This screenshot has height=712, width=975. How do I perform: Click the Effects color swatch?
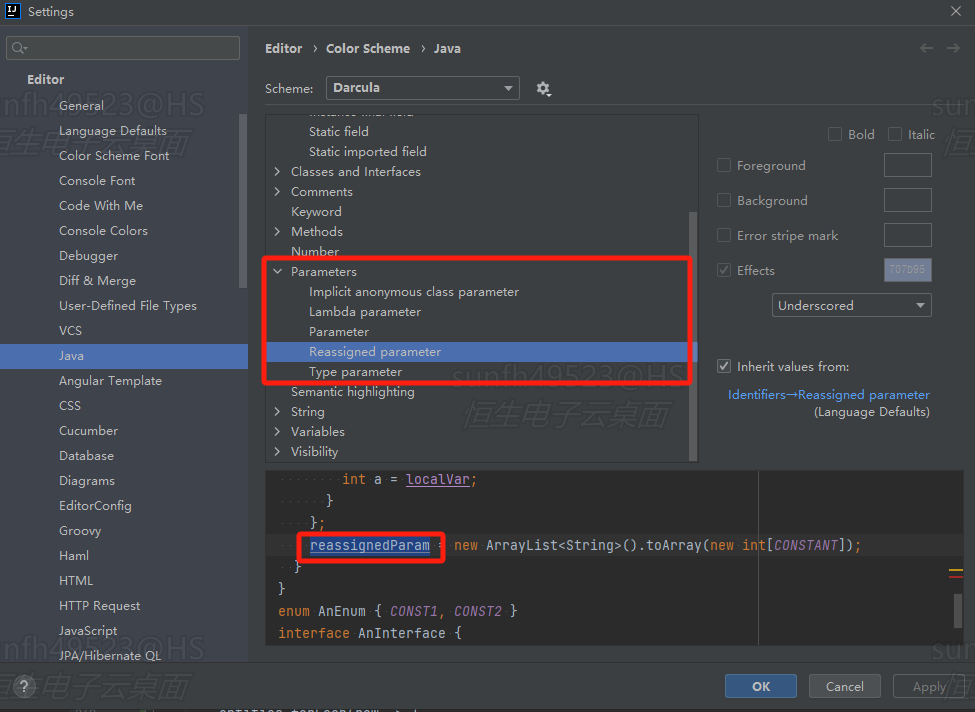coord(907,271)
